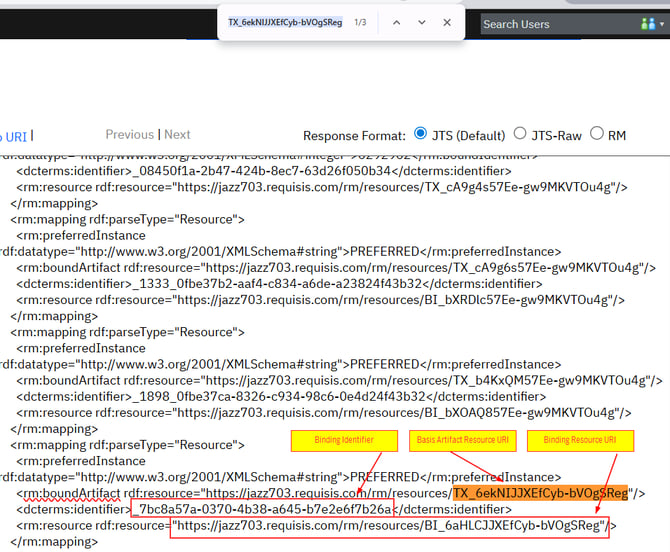
Task: Select the RM response format option
Action: tap(597, 134)
